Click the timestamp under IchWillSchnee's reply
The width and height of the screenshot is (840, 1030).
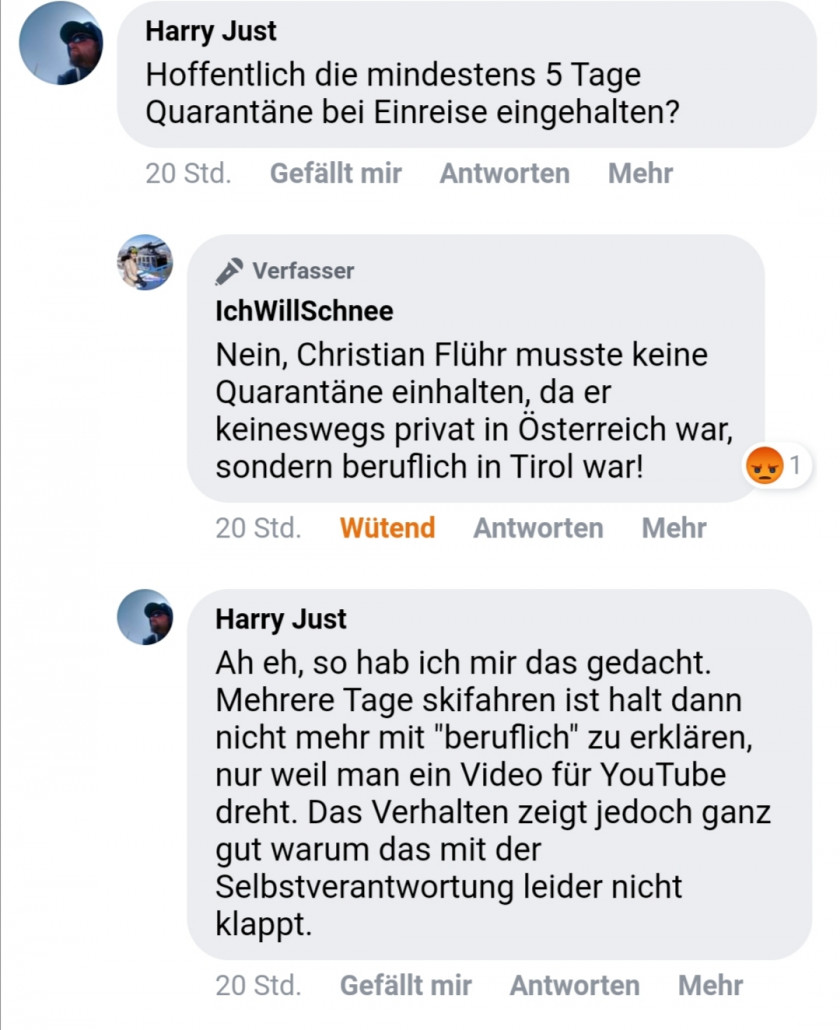tap(258, 528)
